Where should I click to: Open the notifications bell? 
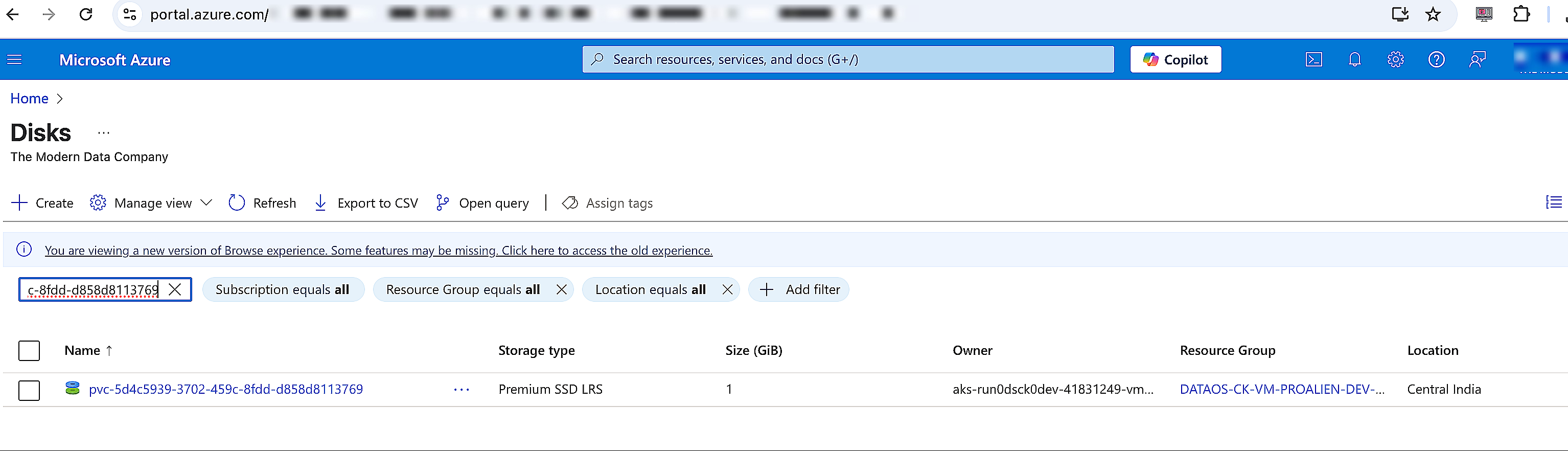pyautogui.click(x=1354, y=60)
